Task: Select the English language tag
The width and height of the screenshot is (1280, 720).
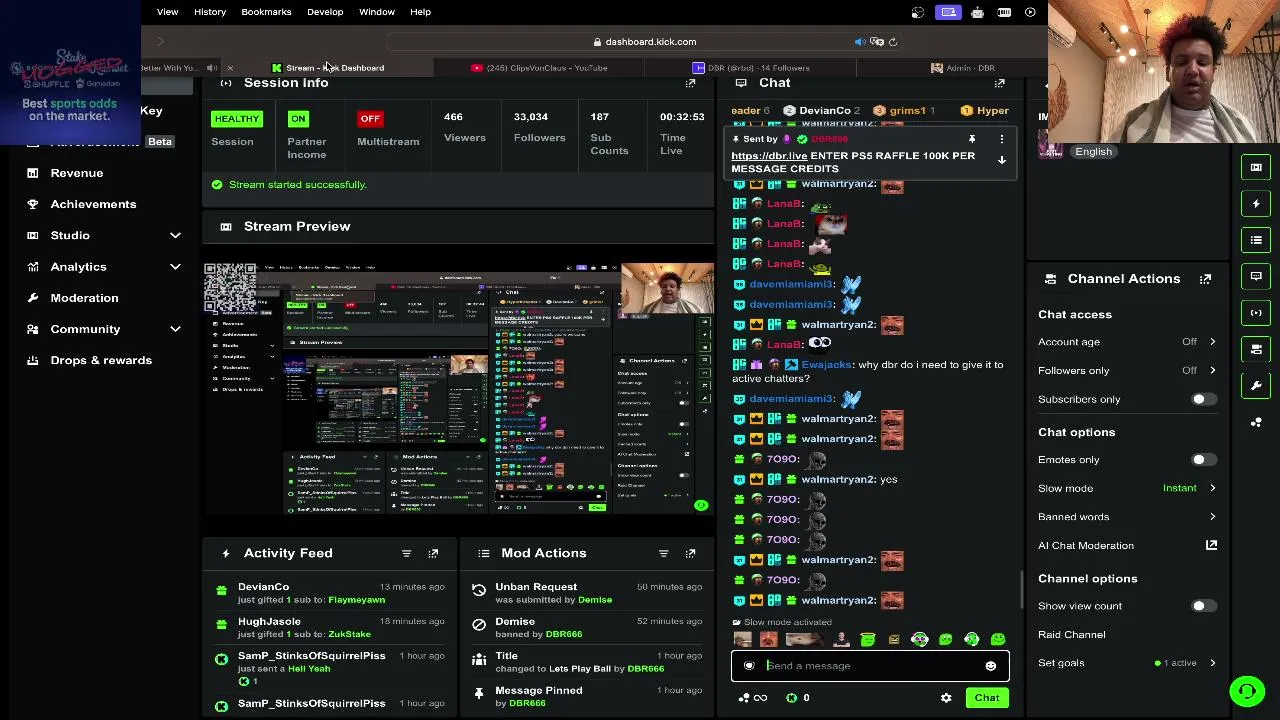Action: tap(1093, 152)
